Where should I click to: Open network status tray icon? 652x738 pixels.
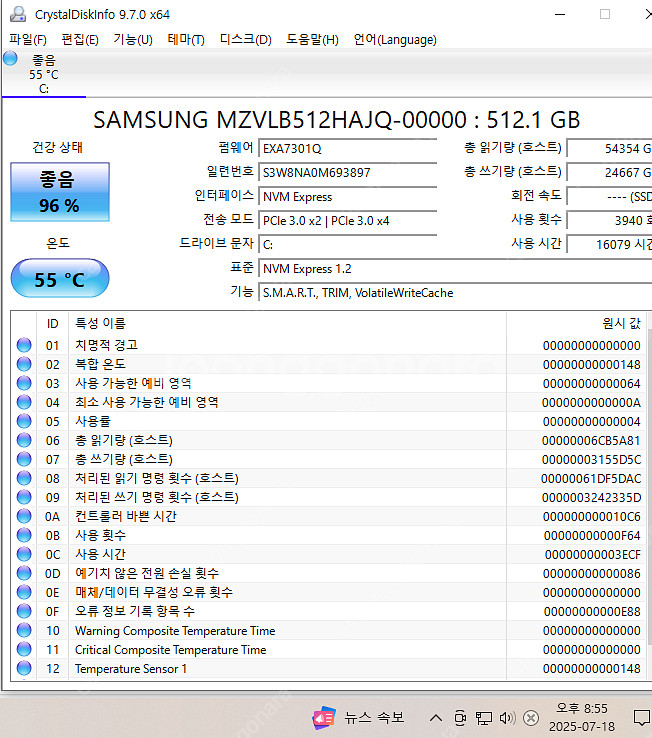483,718
